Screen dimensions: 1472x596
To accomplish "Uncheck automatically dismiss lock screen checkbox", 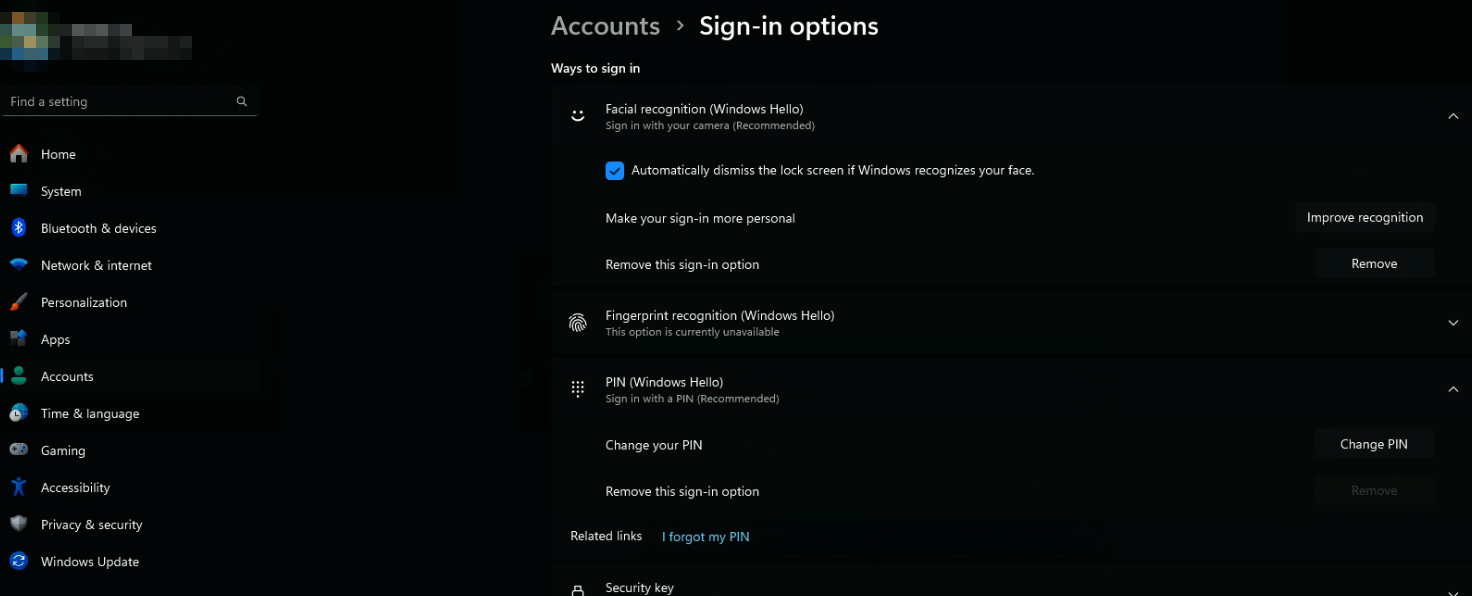I will click(x=615, y=170).
